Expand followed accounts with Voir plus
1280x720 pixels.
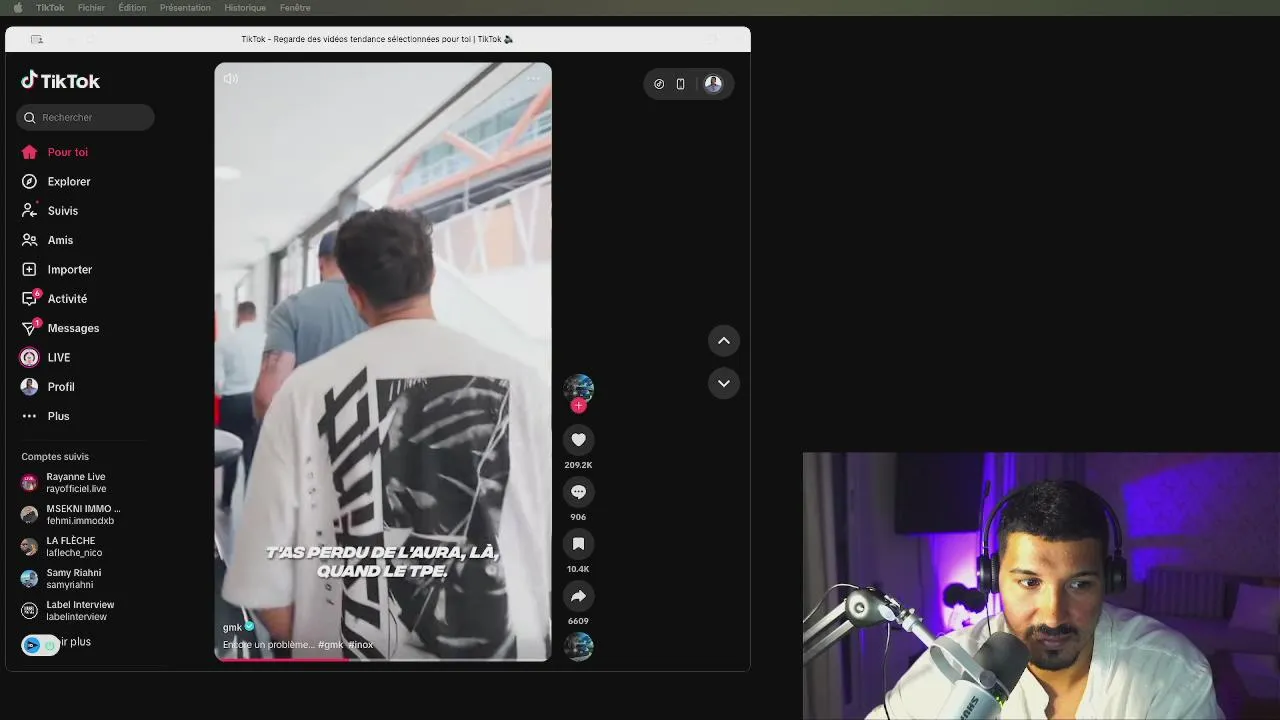(x=74, y=642)
